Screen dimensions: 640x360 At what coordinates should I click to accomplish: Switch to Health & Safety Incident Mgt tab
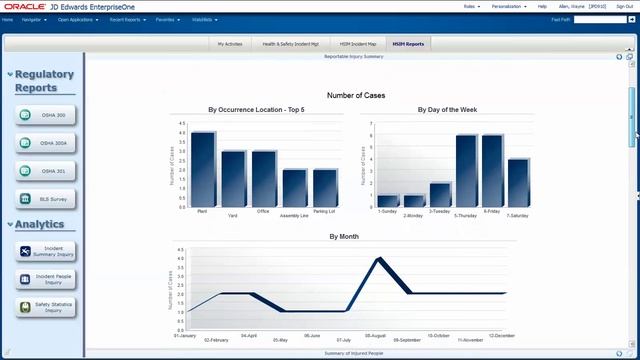coord(291,44)
